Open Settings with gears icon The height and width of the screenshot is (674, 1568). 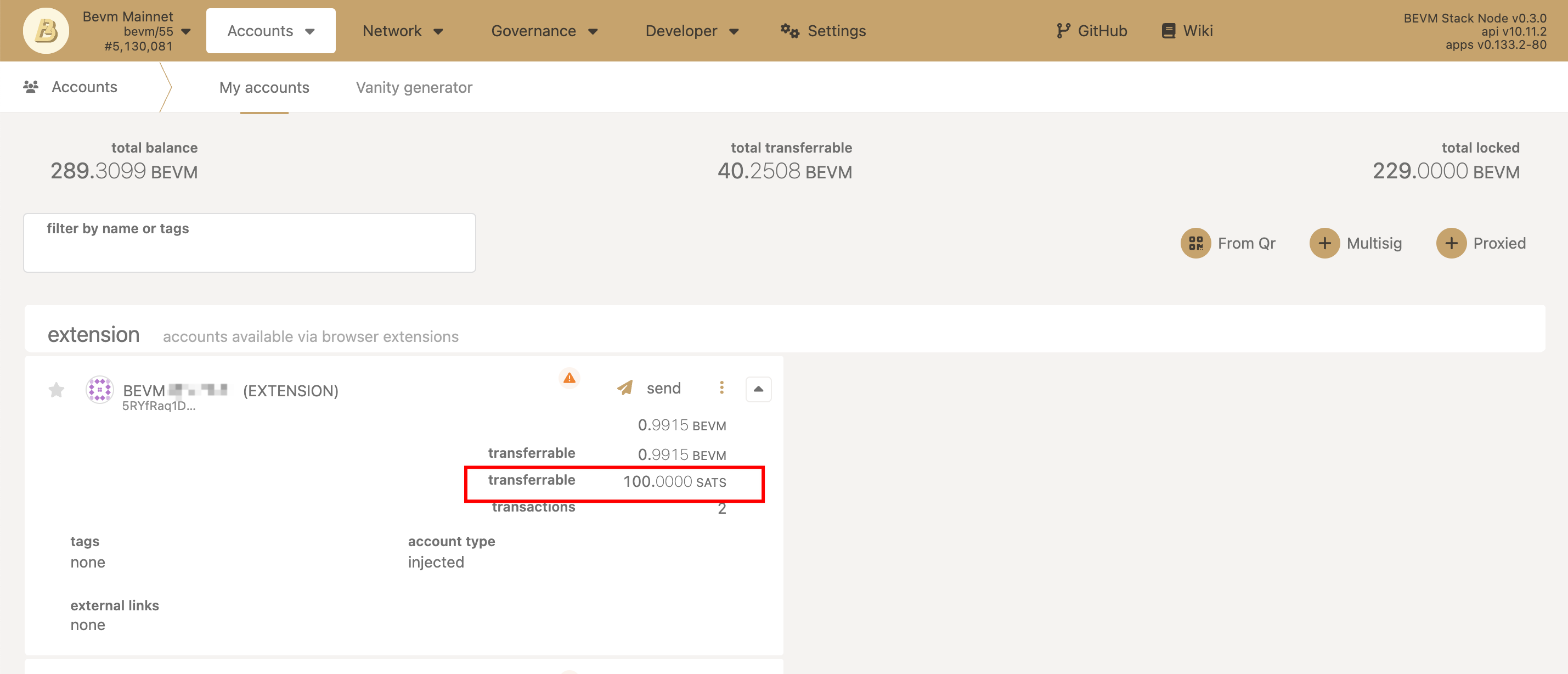pyautogui.click(x=822, y=31)
